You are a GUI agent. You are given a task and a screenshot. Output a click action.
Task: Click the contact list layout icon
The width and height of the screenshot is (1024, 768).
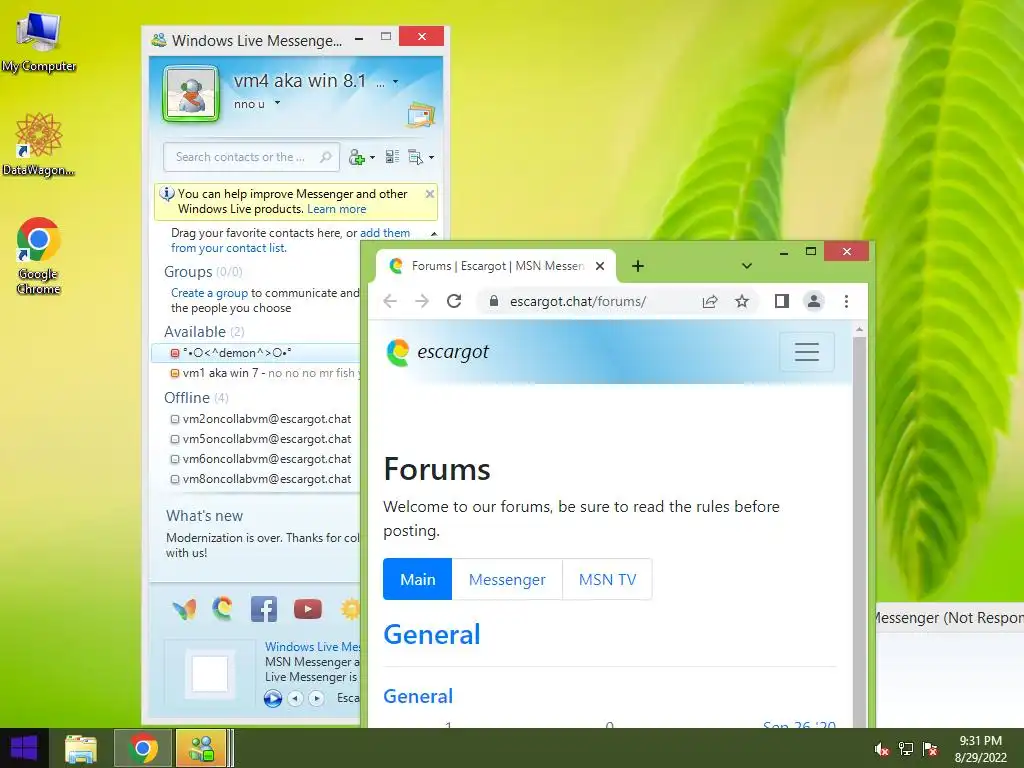tap(392, 157)
